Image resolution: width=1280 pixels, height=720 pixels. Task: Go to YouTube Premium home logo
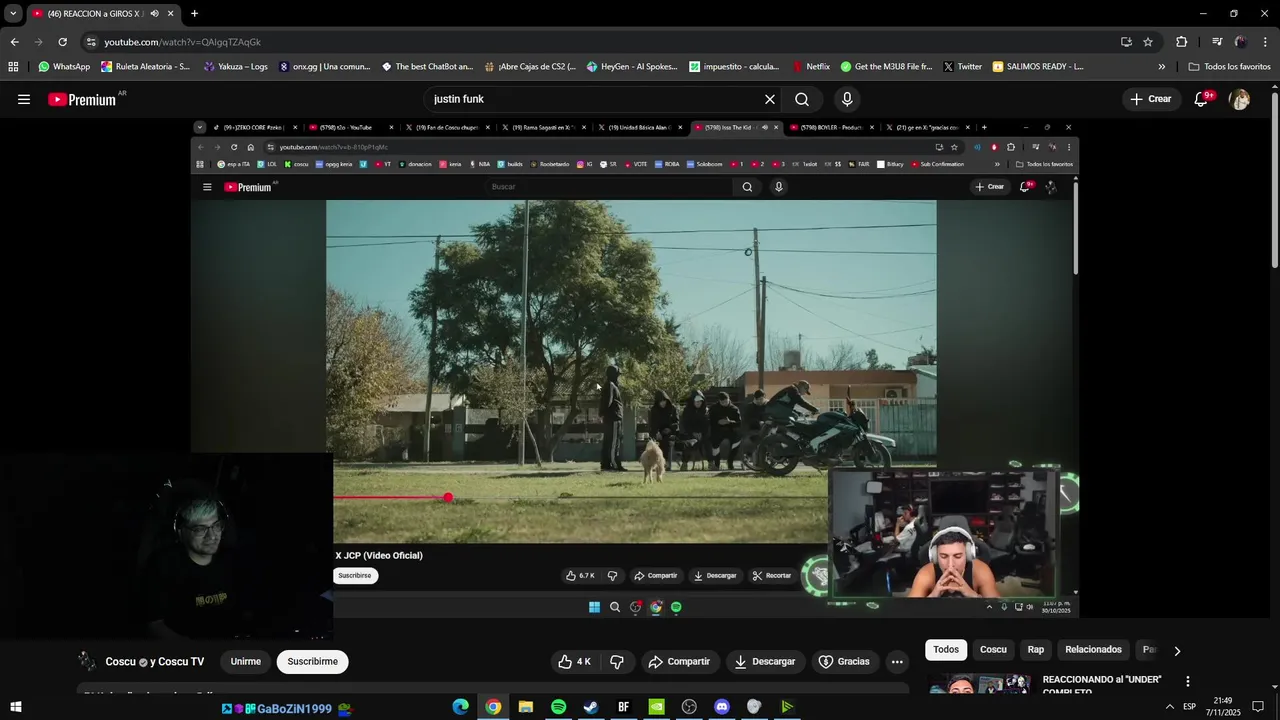coord(82,99)
